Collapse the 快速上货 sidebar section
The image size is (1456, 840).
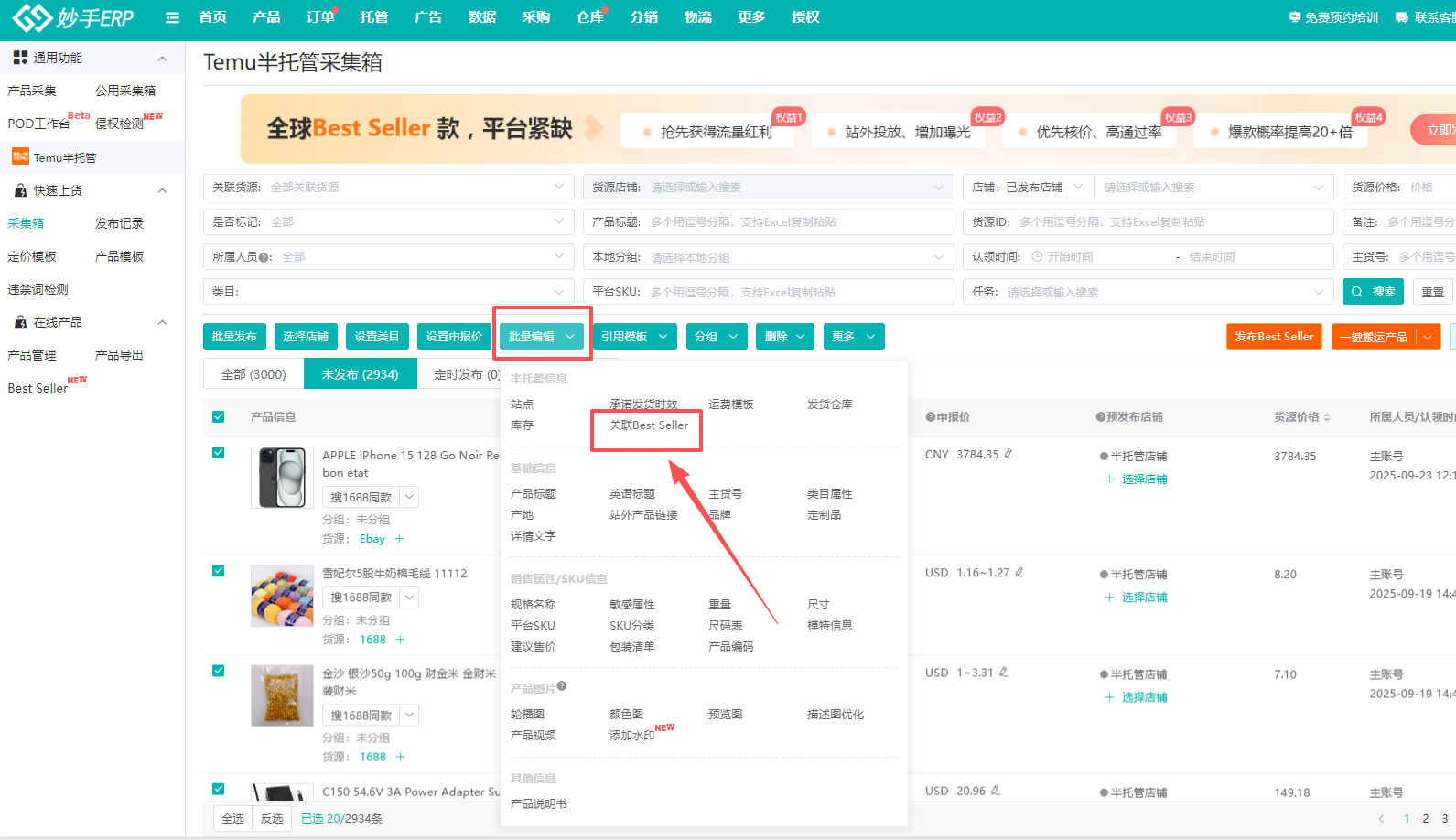click(162, 190)
